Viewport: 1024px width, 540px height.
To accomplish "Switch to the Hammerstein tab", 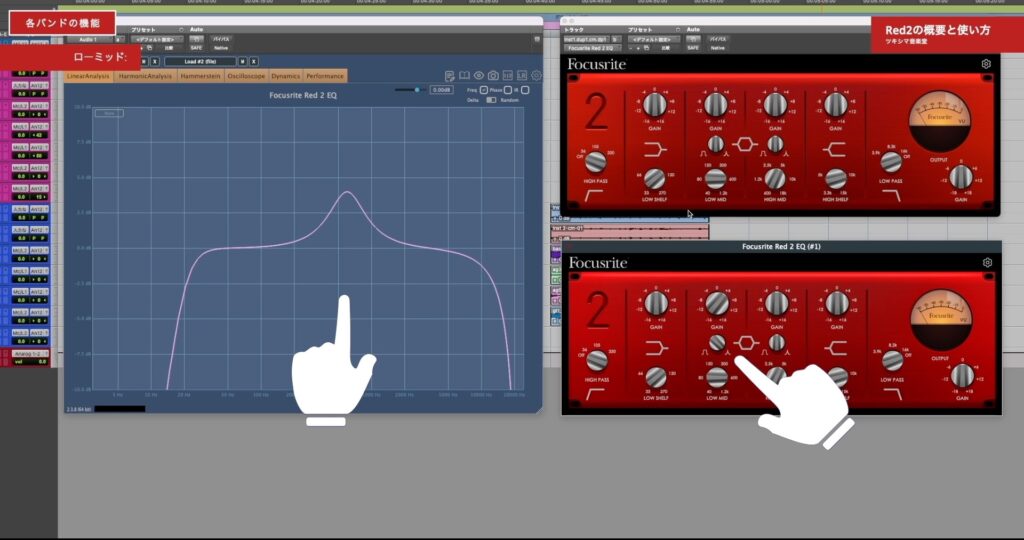I will (200, 76).
